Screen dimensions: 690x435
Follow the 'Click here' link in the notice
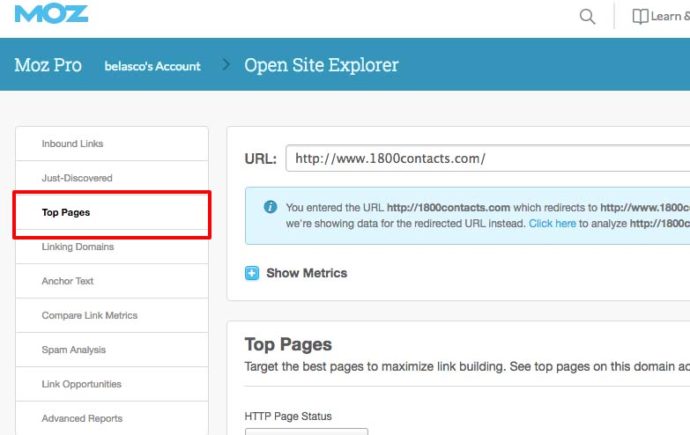pyautogui.click(x=552, y=223)
